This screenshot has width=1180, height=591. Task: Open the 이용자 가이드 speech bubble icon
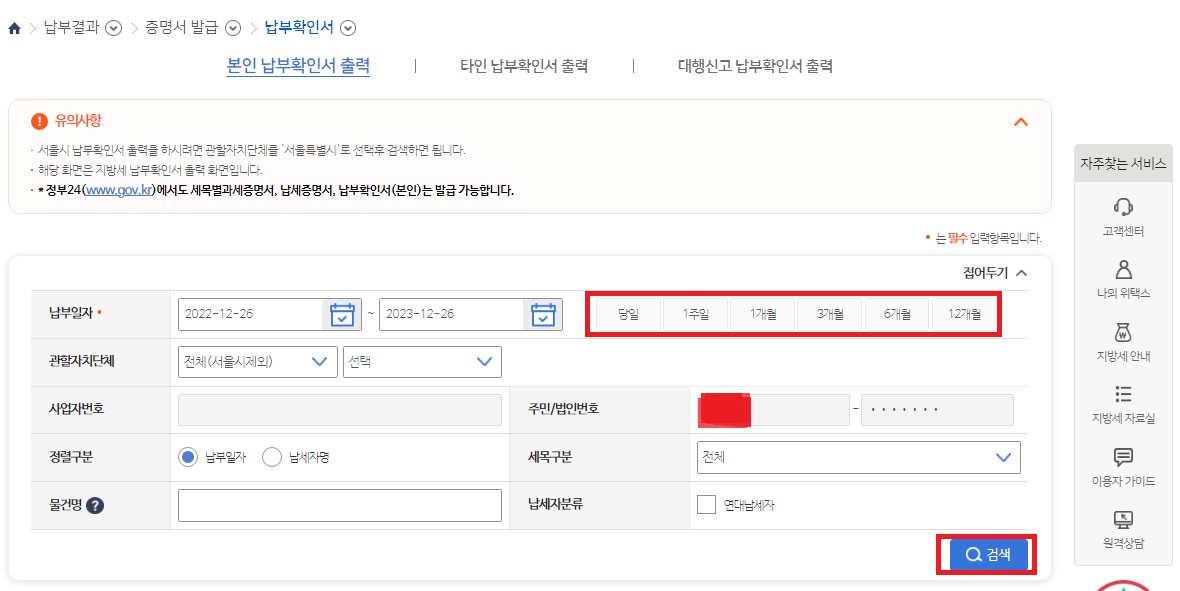pyautogui.click(x=1124, y=455)
